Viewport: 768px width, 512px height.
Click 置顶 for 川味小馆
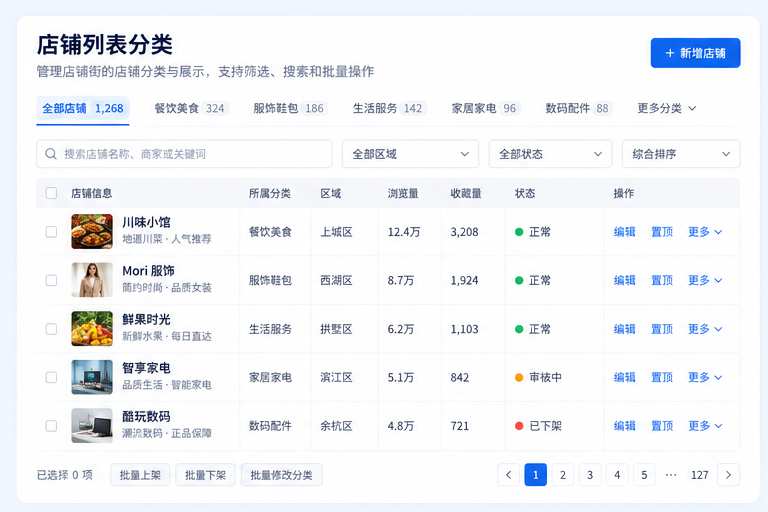662,232
